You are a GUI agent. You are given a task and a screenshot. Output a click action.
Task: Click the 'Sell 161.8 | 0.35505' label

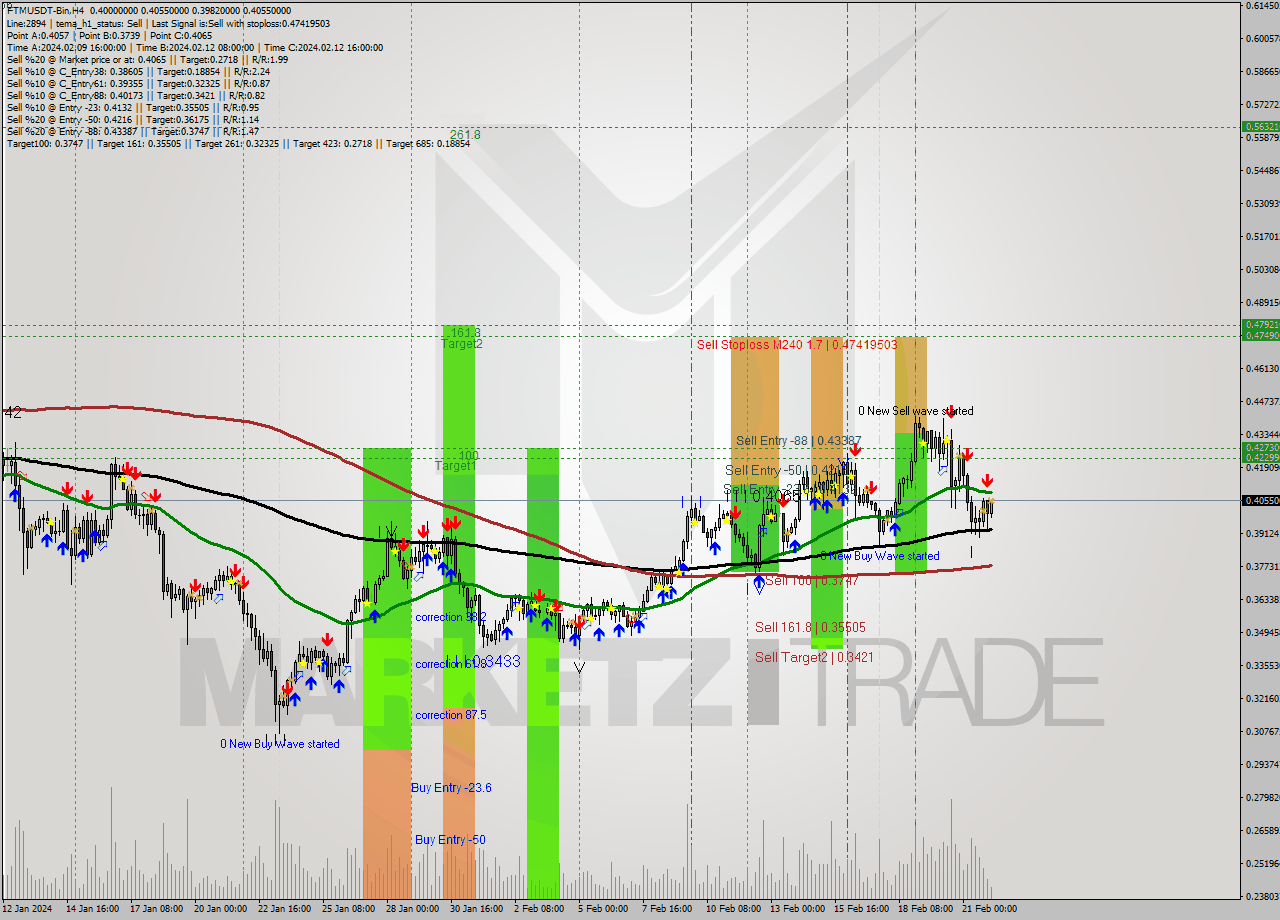(x=810, y=627)
